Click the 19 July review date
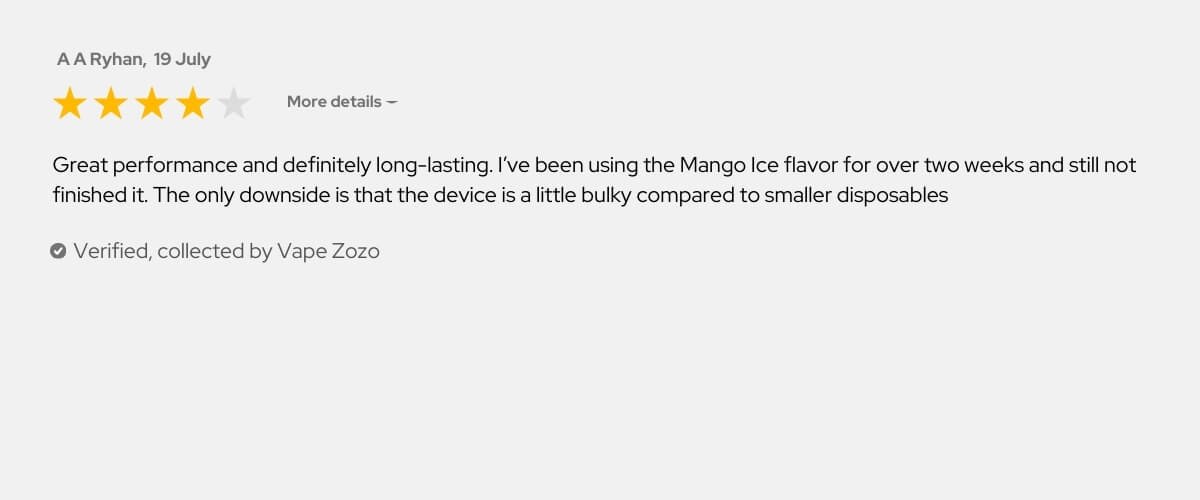Image resolution: width=1200 pixels, height=500 pixels. [182, 59]
